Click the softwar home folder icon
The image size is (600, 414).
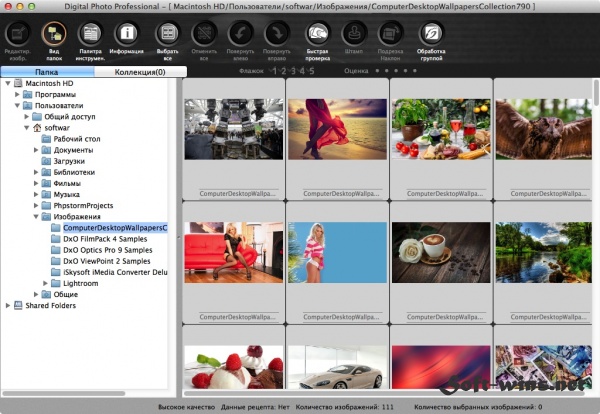37,127
